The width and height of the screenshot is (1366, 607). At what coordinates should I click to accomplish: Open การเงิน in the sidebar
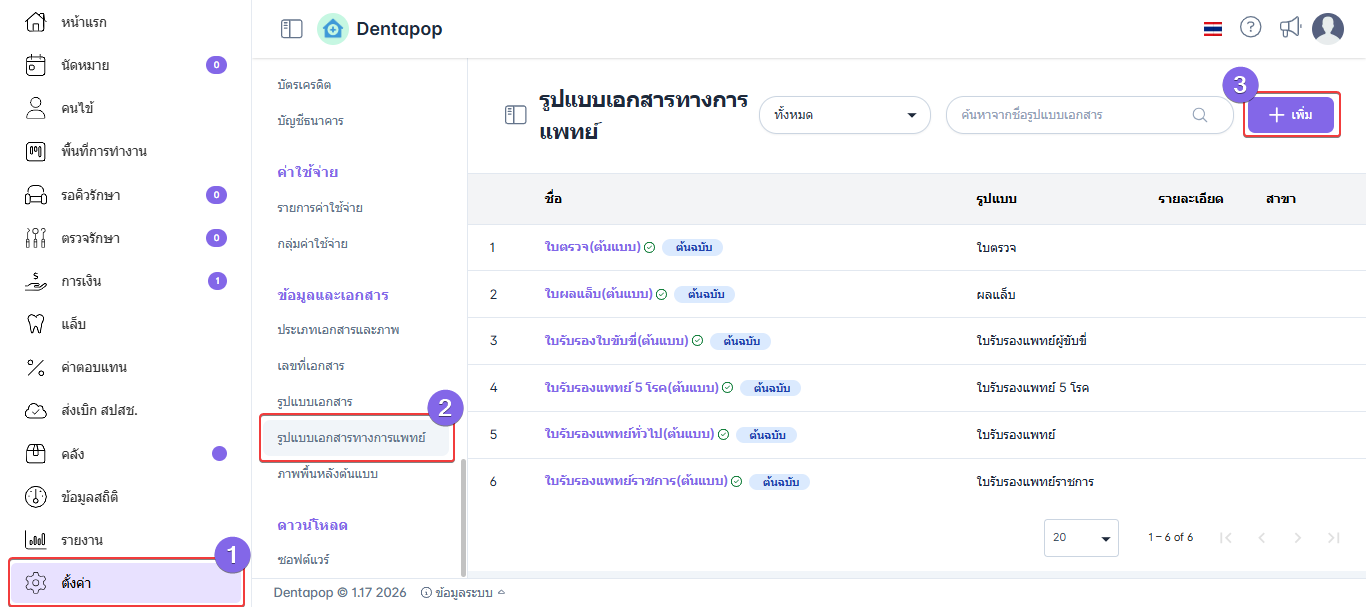pos(85,281)
